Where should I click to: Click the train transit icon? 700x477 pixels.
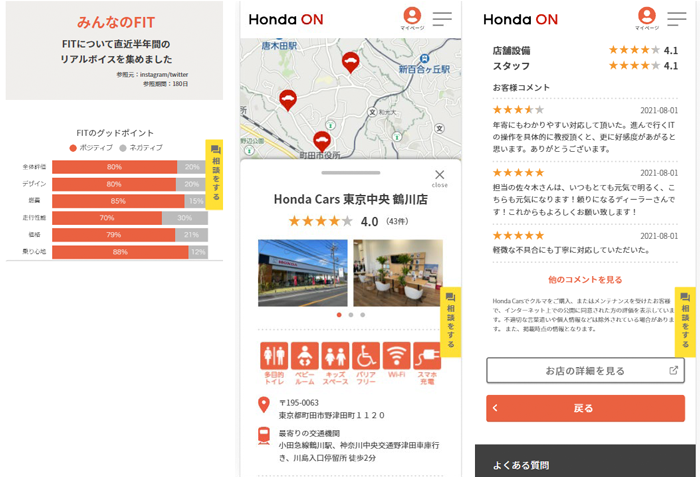(x=264, y=435)
